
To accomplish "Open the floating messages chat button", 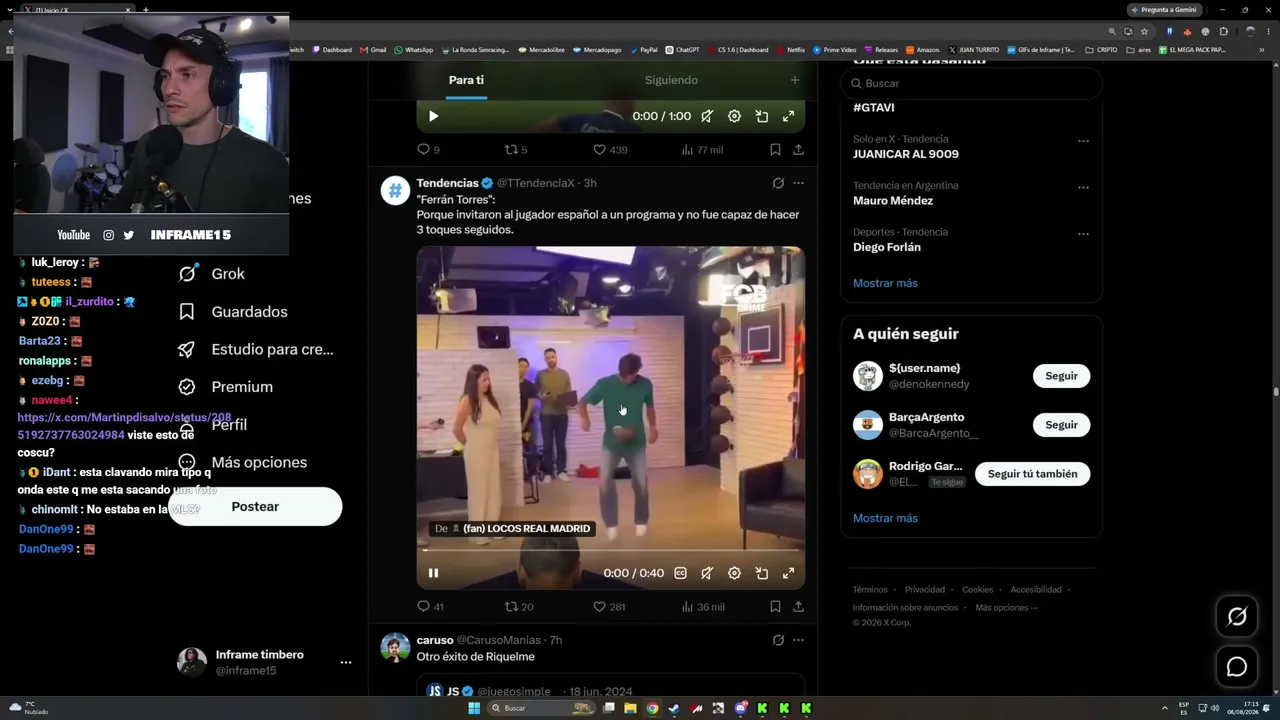I will tap(1237, 667).
